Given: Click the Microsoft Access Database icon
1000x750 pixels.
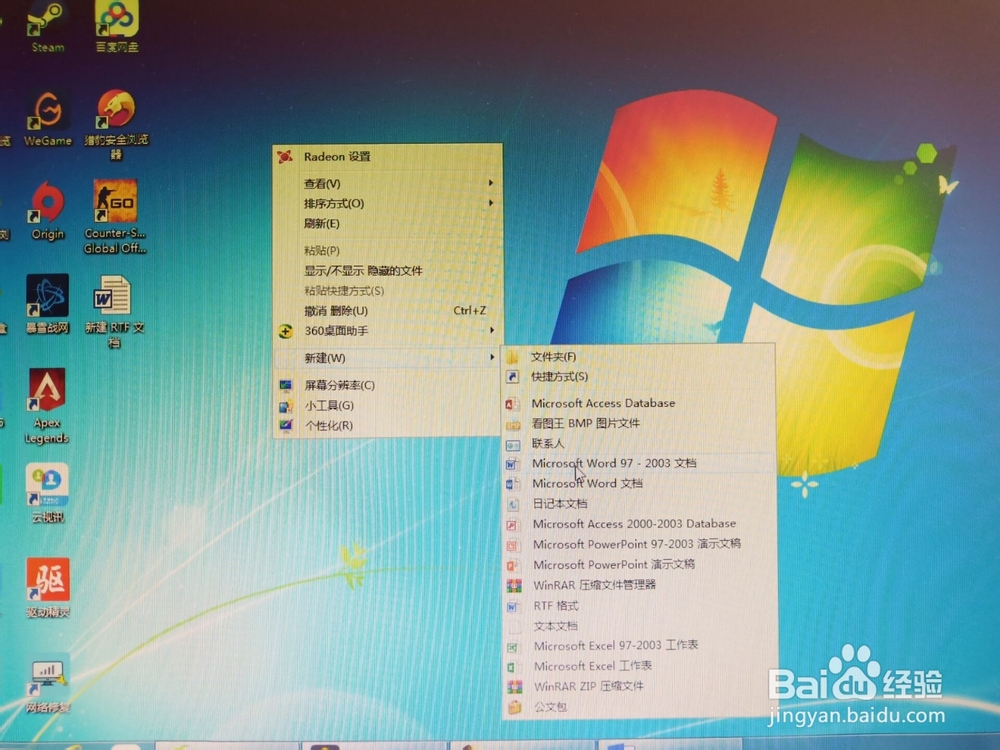Looking at the screenshot, I should click(x=513, y=404).
